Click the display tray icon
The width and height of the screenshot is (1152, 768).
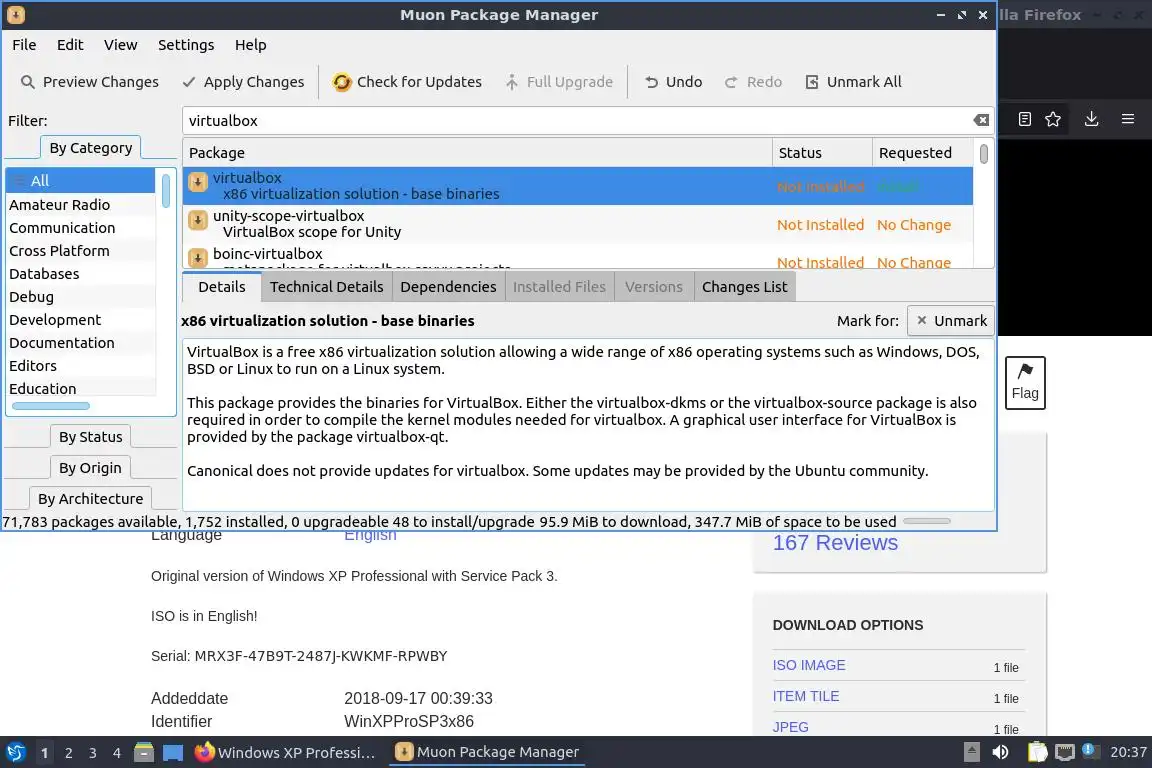click(1065, 752)
